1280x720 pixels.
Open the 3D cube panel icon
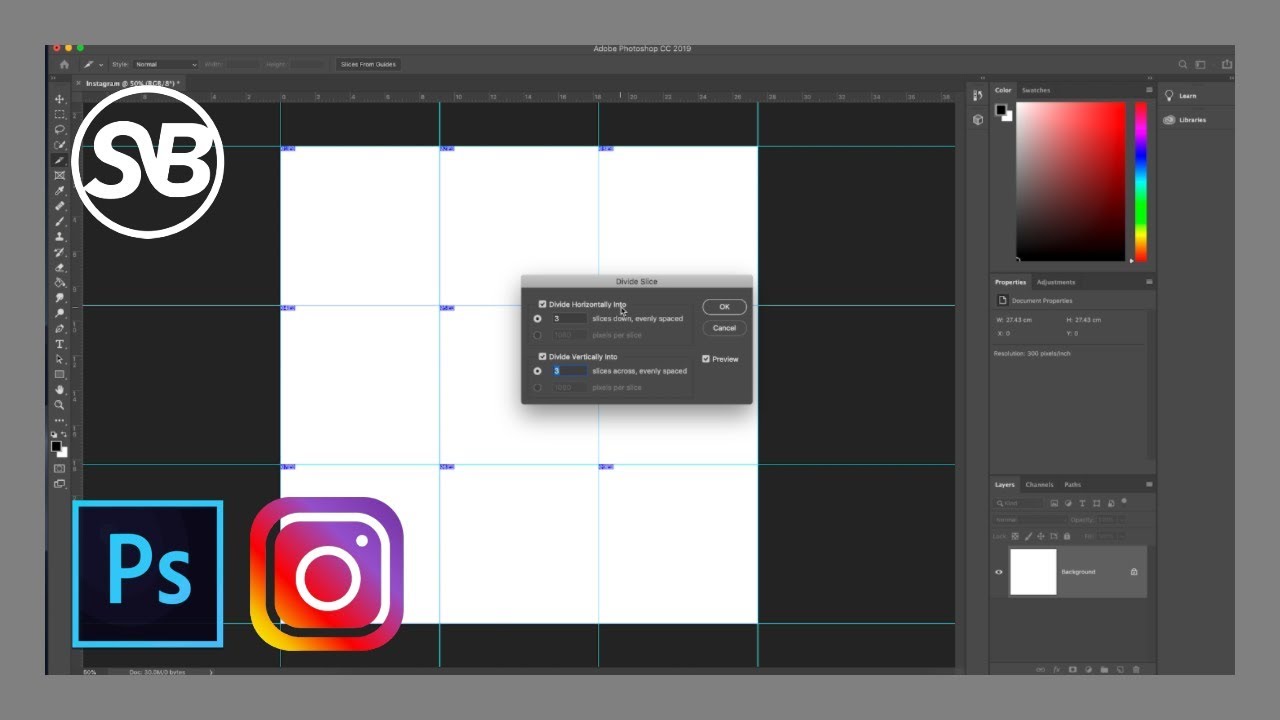coord(978,119)
